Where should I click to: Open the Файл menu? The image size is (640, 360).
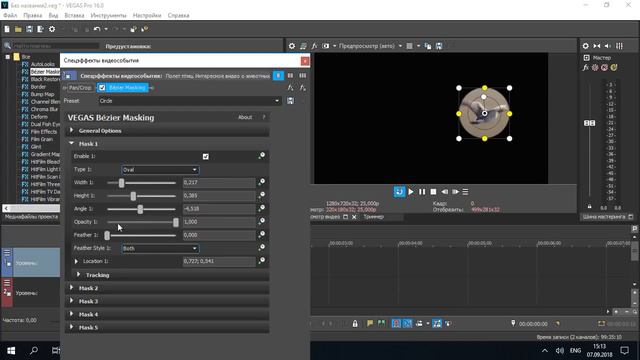click(10, 16)
